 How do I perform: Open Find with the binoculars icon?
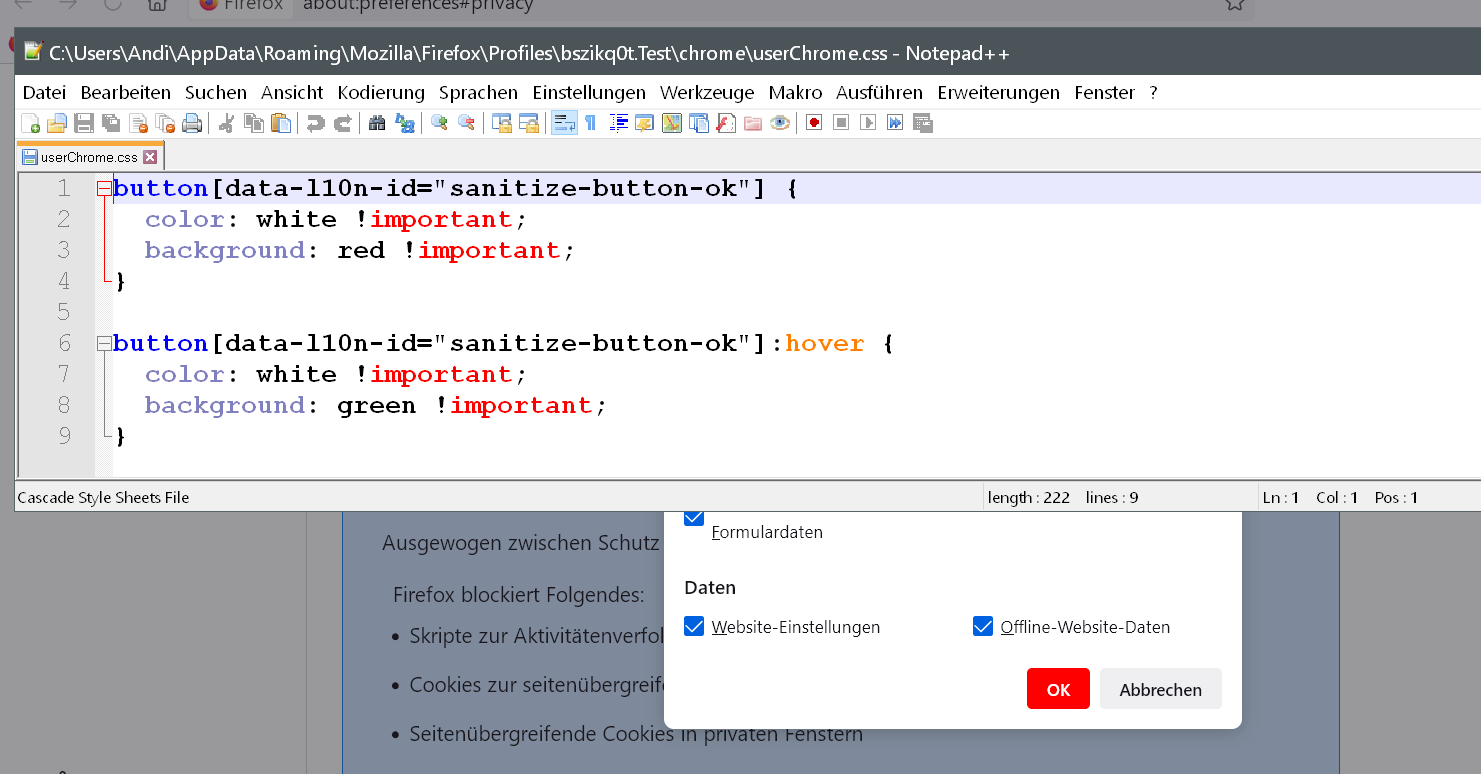pyautogui.click(x=377, y=123)
